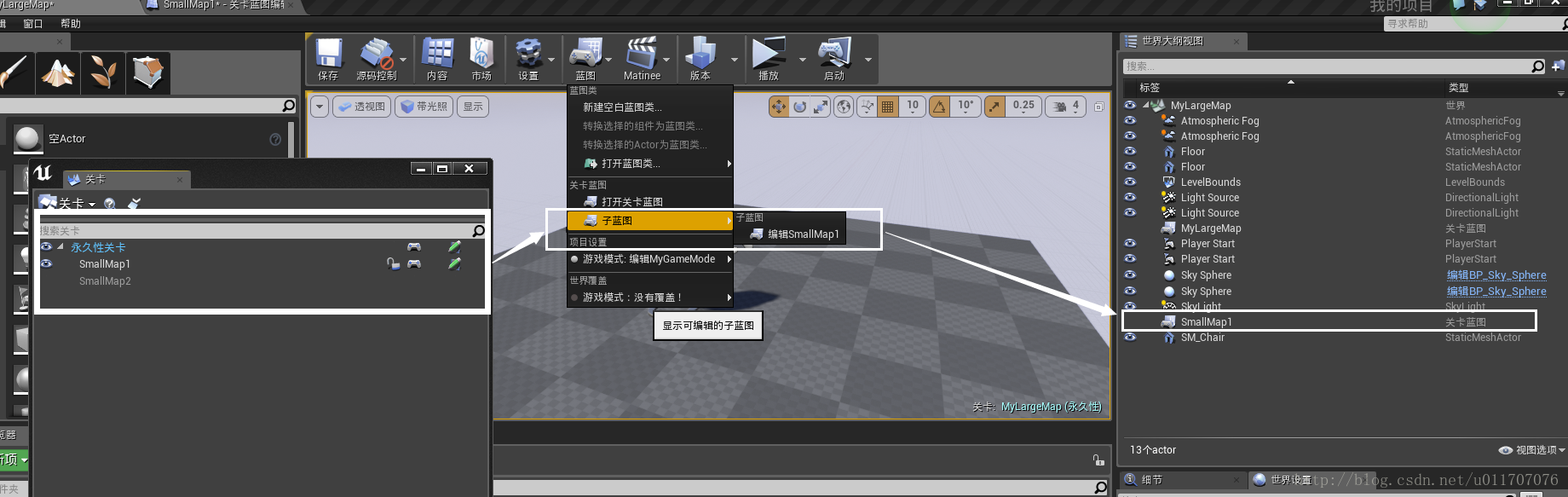Screen dimensions: 1568x497
Task: Open the 内容 content browser icon
Action: (x=437, y=54)
